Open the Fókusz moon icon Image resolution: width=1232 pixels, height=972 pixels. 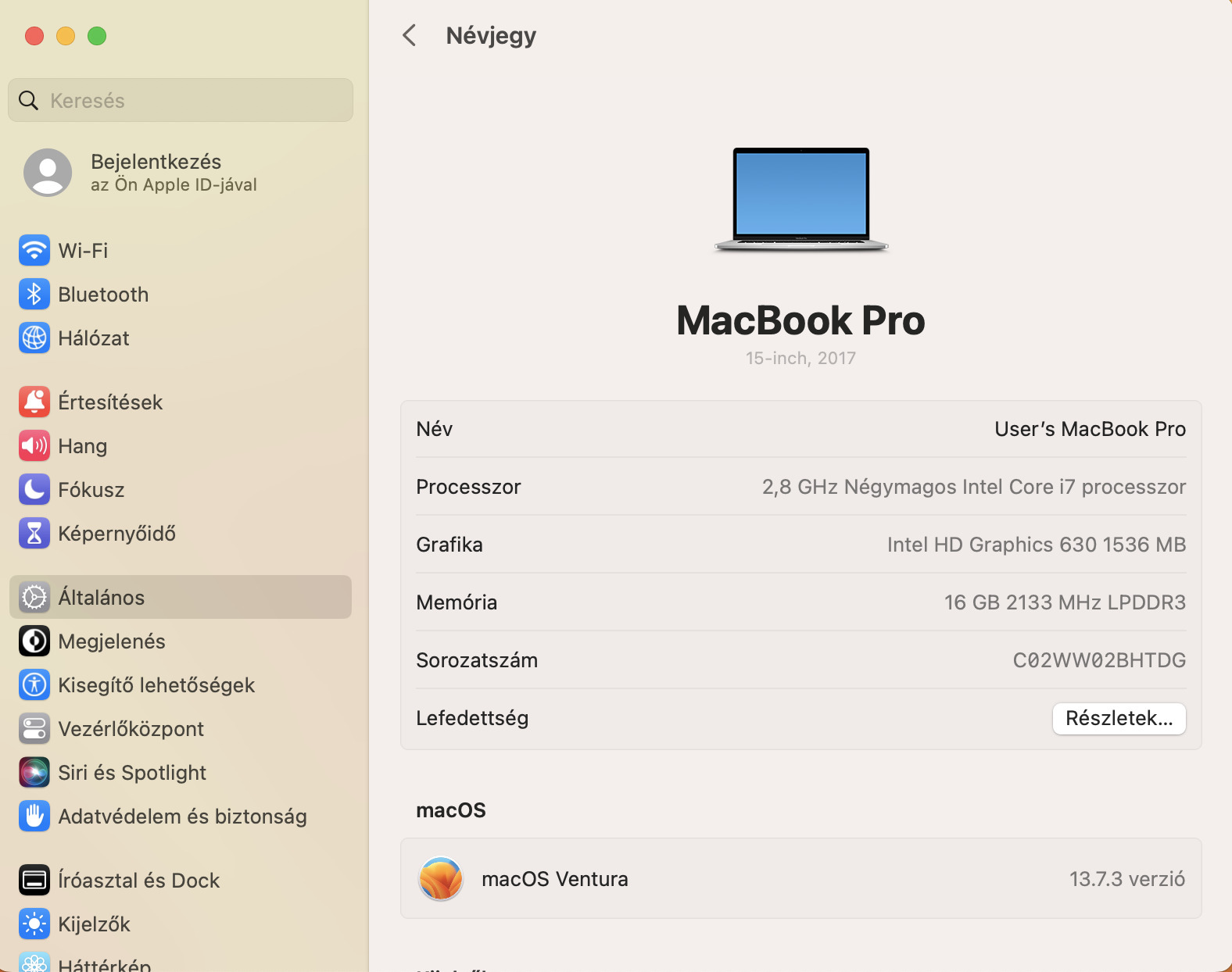pos(34,490)
